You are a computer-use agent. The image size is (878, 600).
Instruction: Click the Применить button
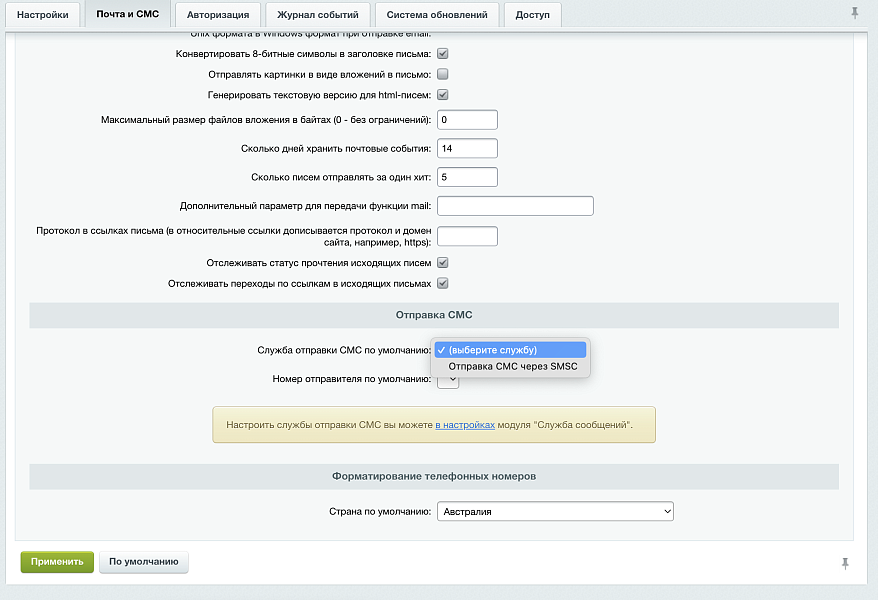[x=55, y=561]
